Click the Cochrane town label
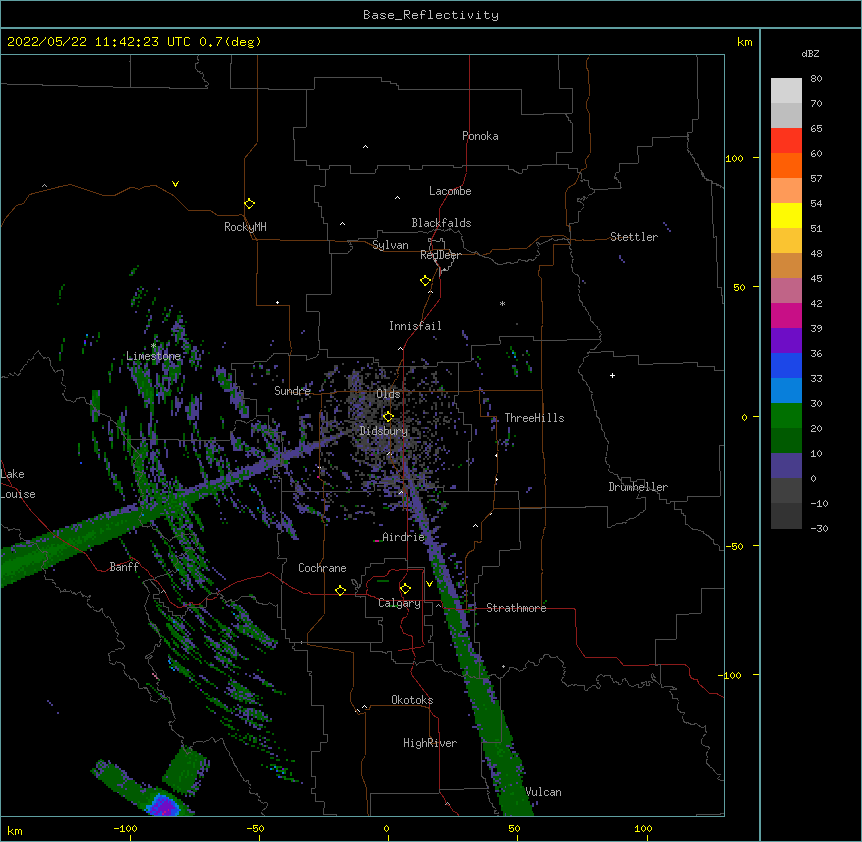This screenshot has width=862, height=842. [322, 568]
